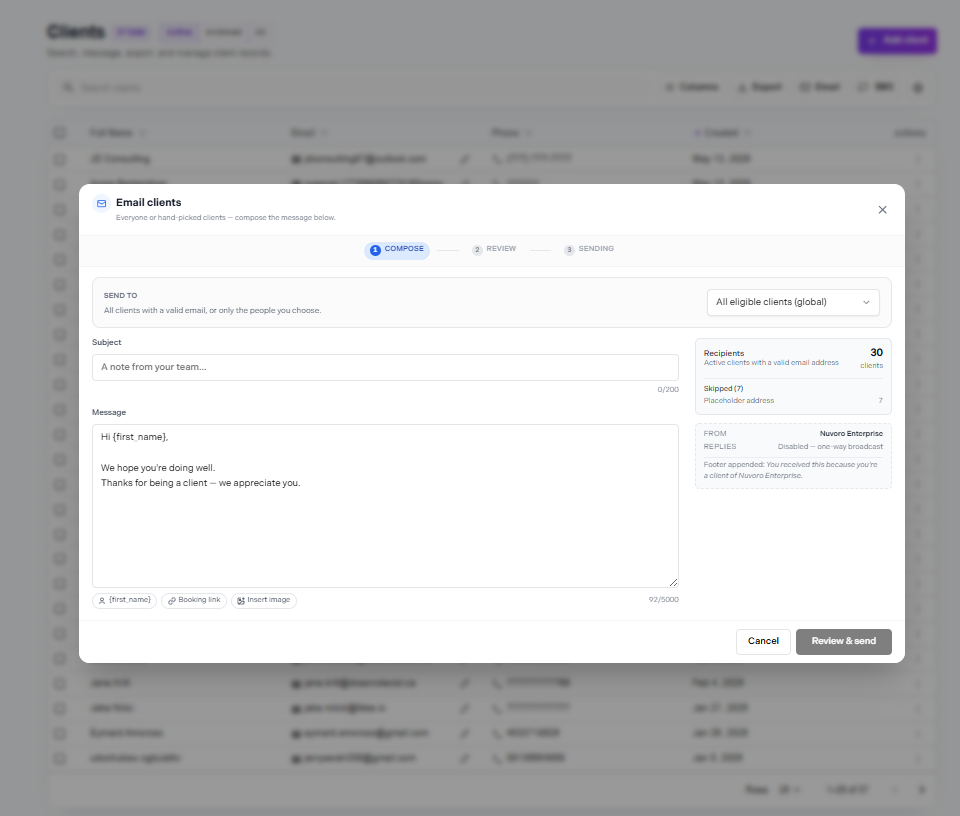Click settings icon at right of Clients toolbar

coord(918,88)
